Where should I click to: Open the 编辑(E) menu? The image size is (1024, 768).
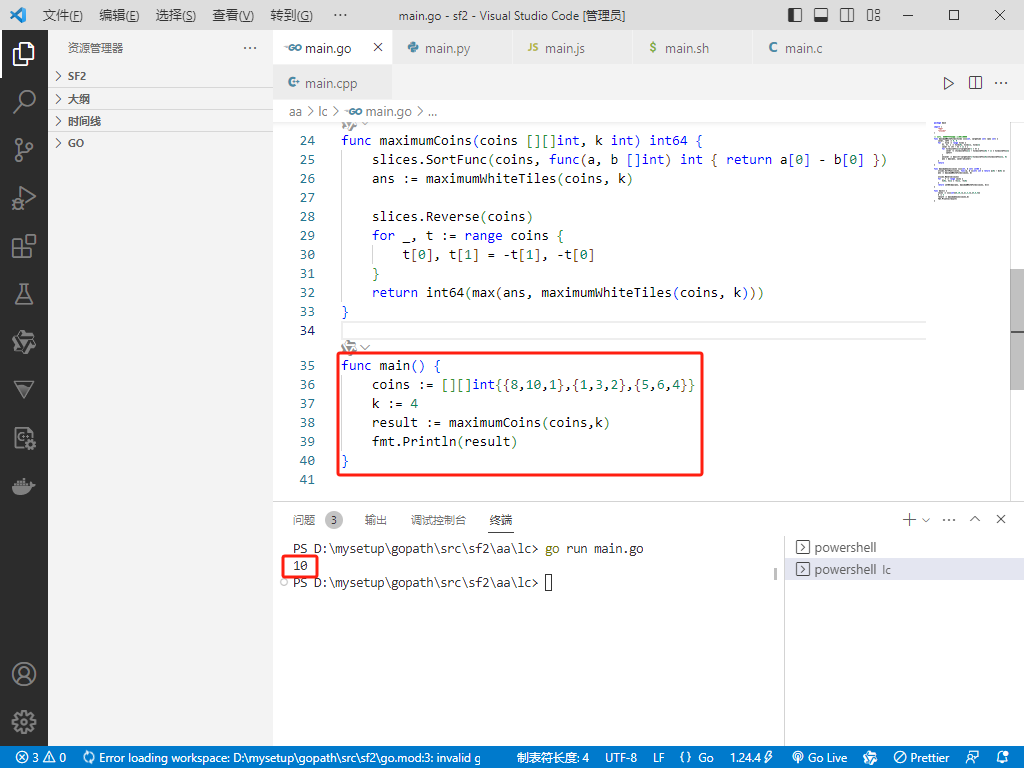pos(119,15)
